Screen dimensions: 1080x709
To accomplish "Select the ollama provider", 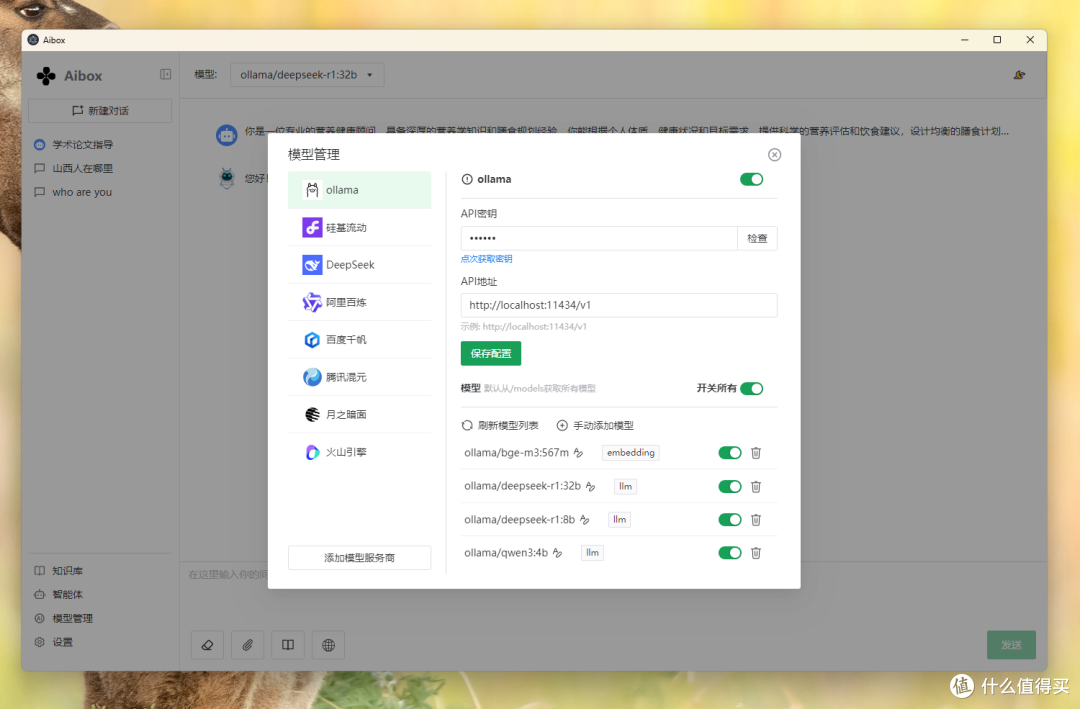I will coord(360,190).
